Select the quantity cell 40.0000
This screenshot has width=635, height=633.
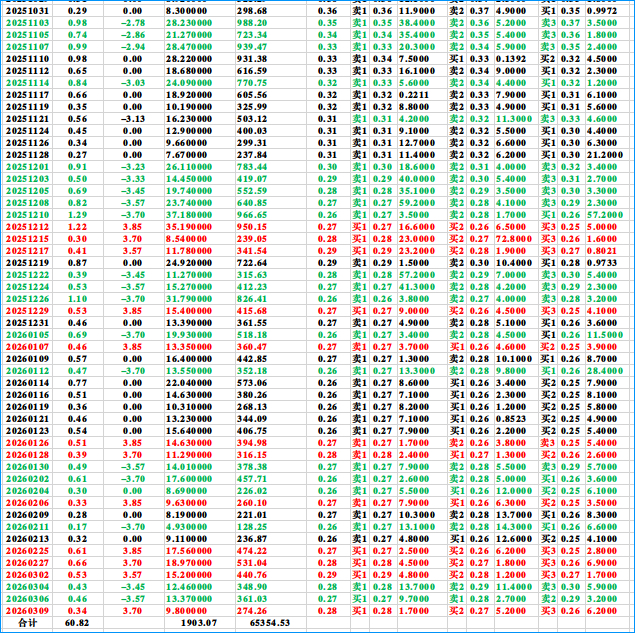tap(417, 179)
